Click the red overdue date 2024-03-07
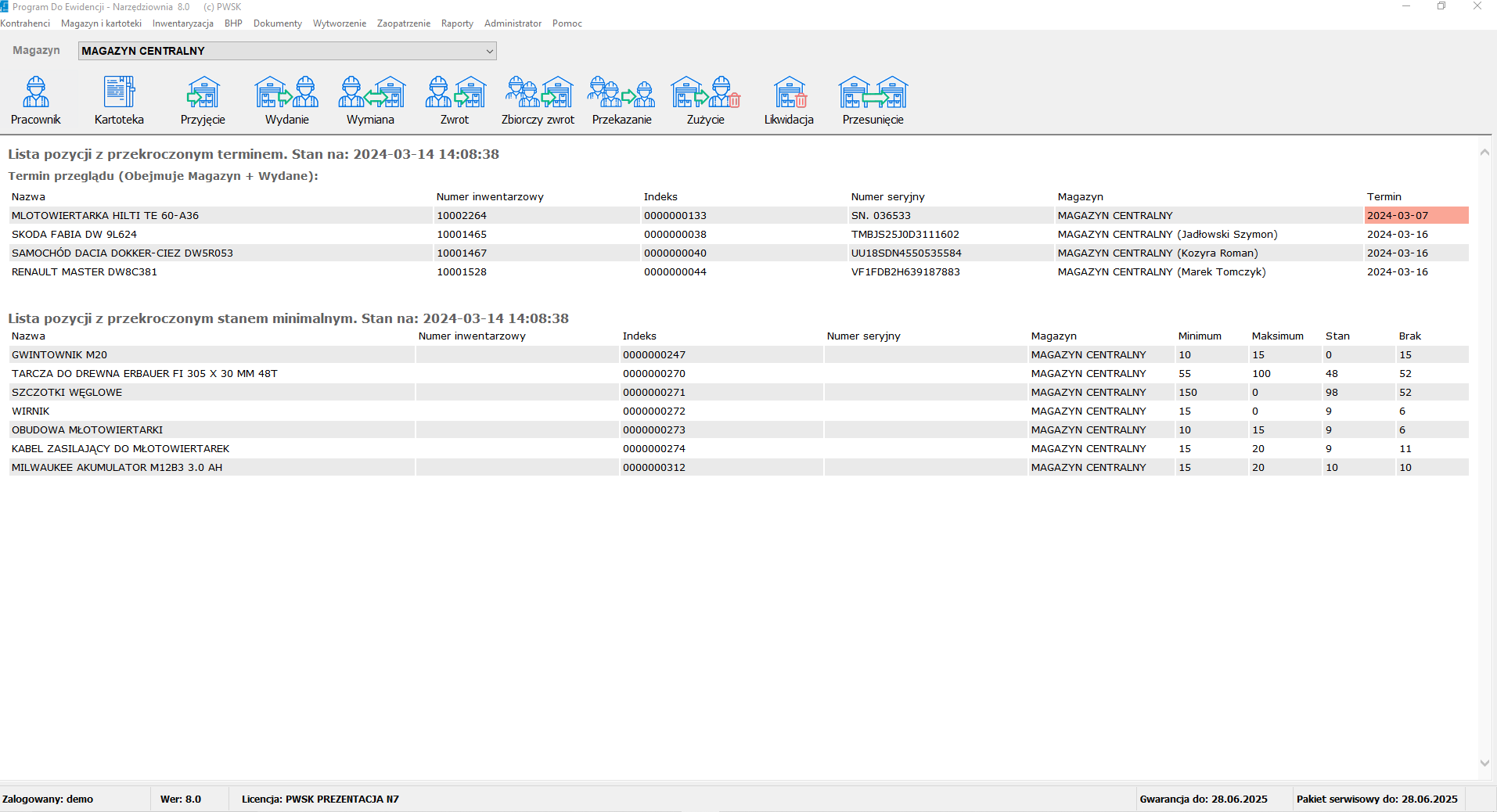This screenshot has width=1497, height=812. point(1398,216)
